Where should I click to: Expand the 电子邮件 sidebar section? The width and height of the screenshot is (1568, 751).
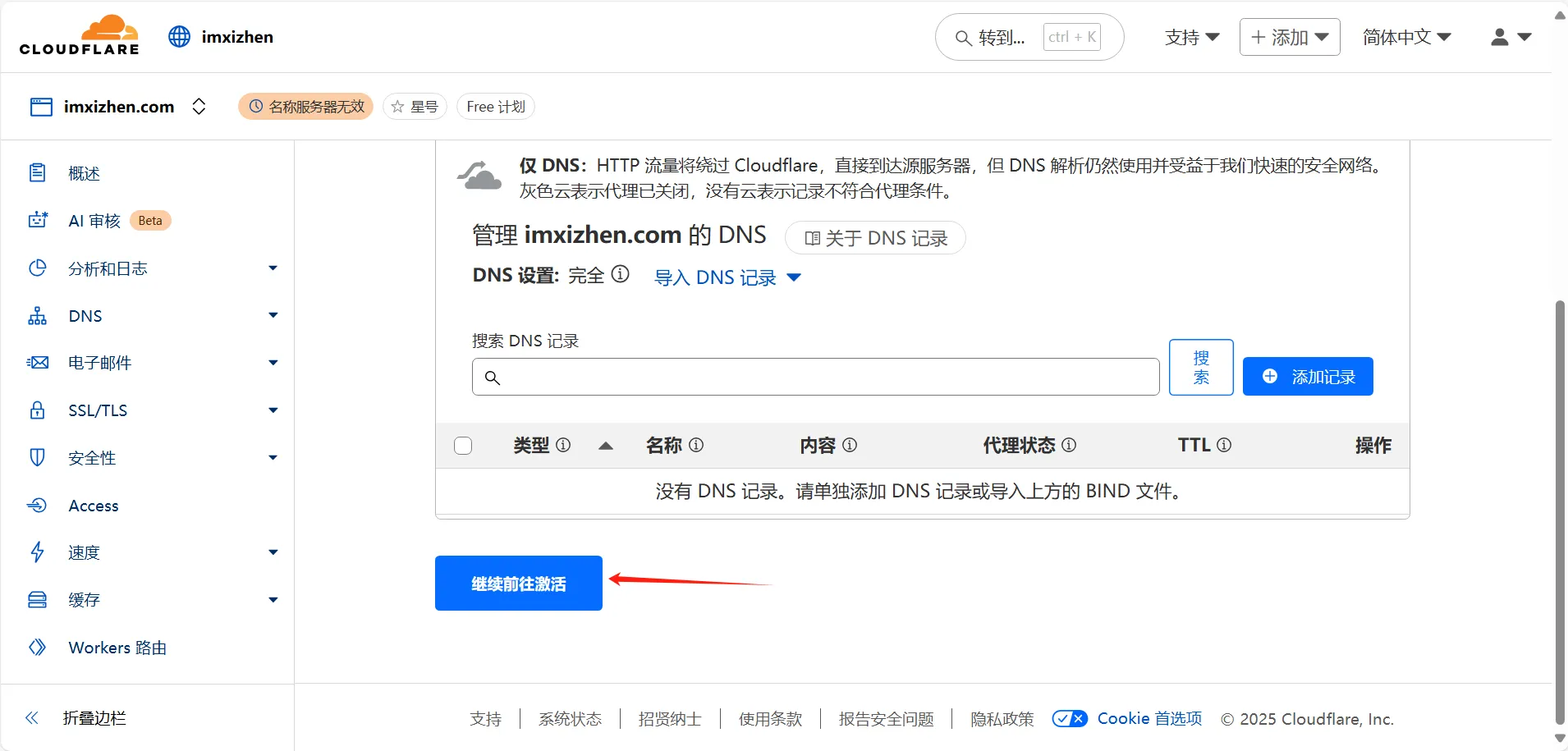click(x=273, y=363)
